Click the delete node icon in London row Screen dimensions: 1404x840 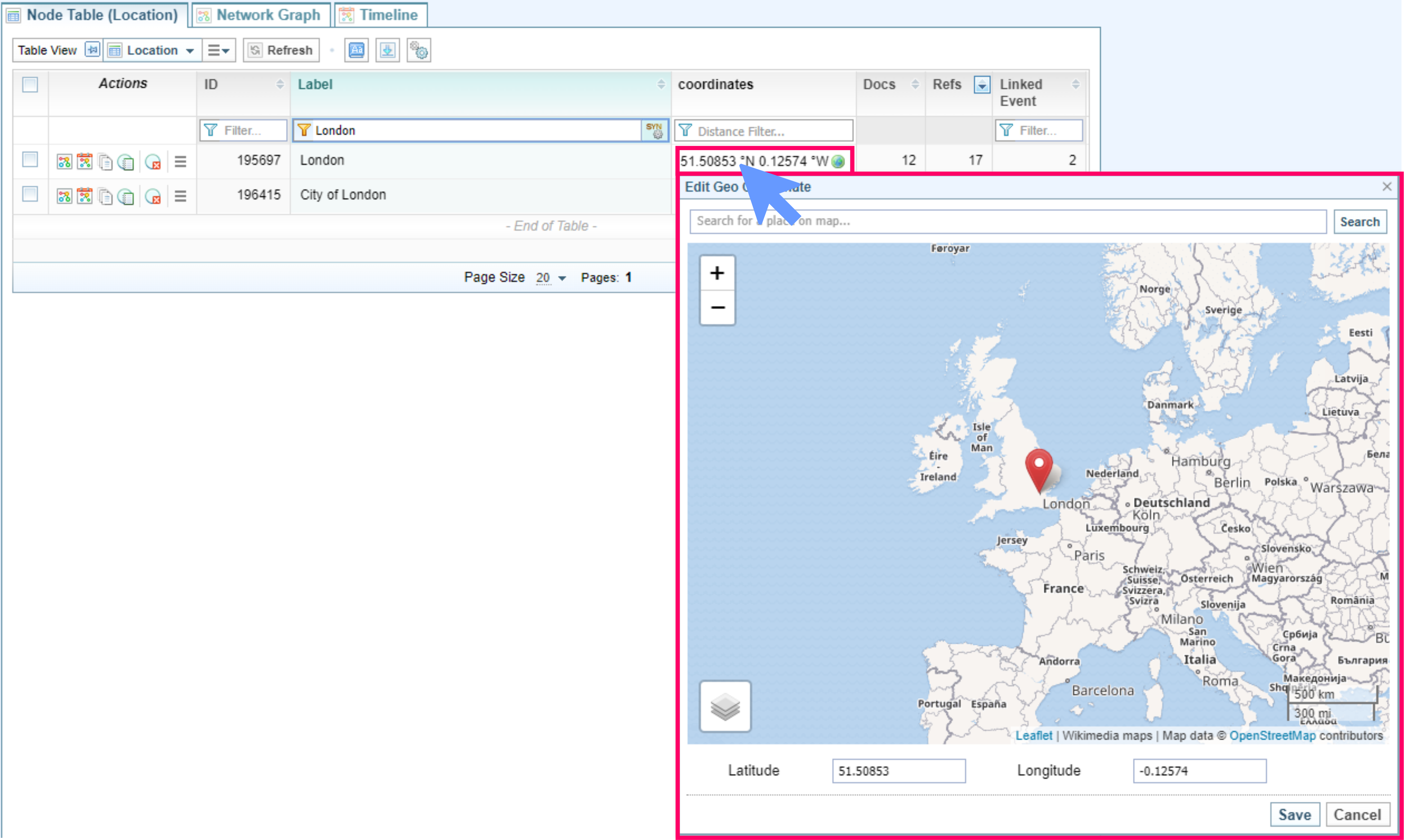point(153,162)
